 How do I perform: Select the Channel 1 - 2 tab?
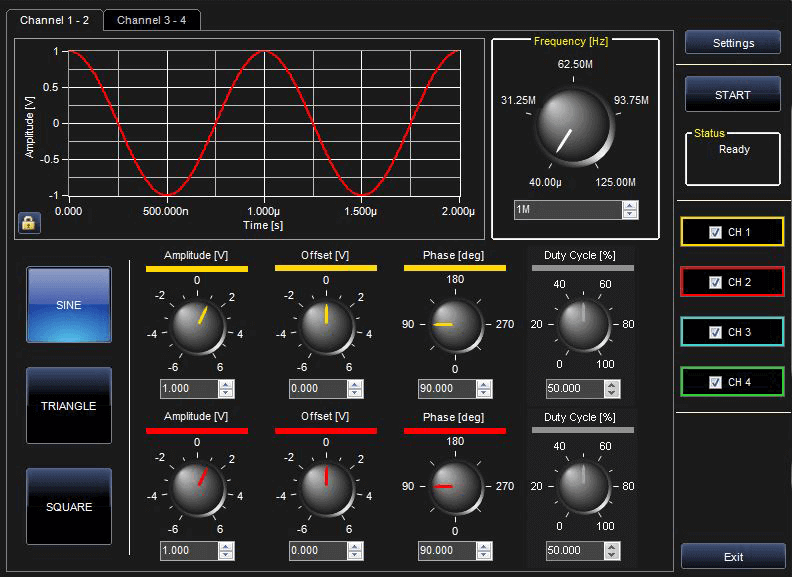coord(54,20)
